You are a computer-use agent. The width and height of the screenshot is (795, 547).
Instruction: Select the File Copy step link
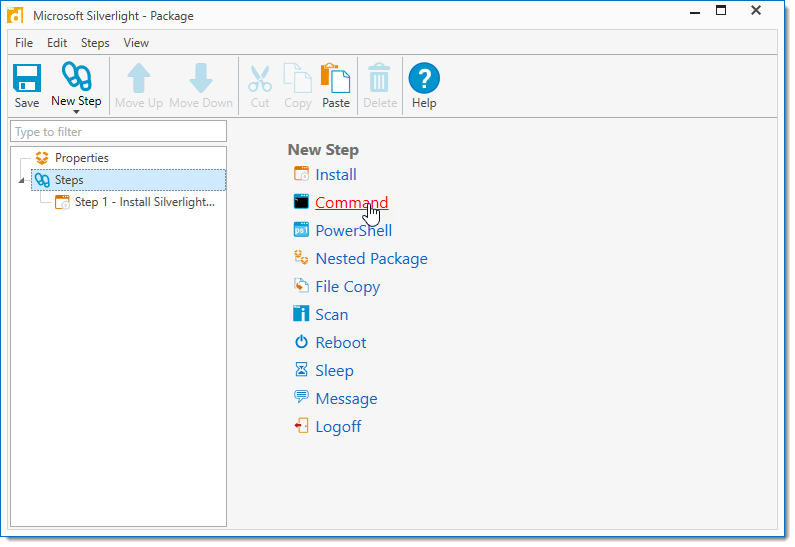347,286
